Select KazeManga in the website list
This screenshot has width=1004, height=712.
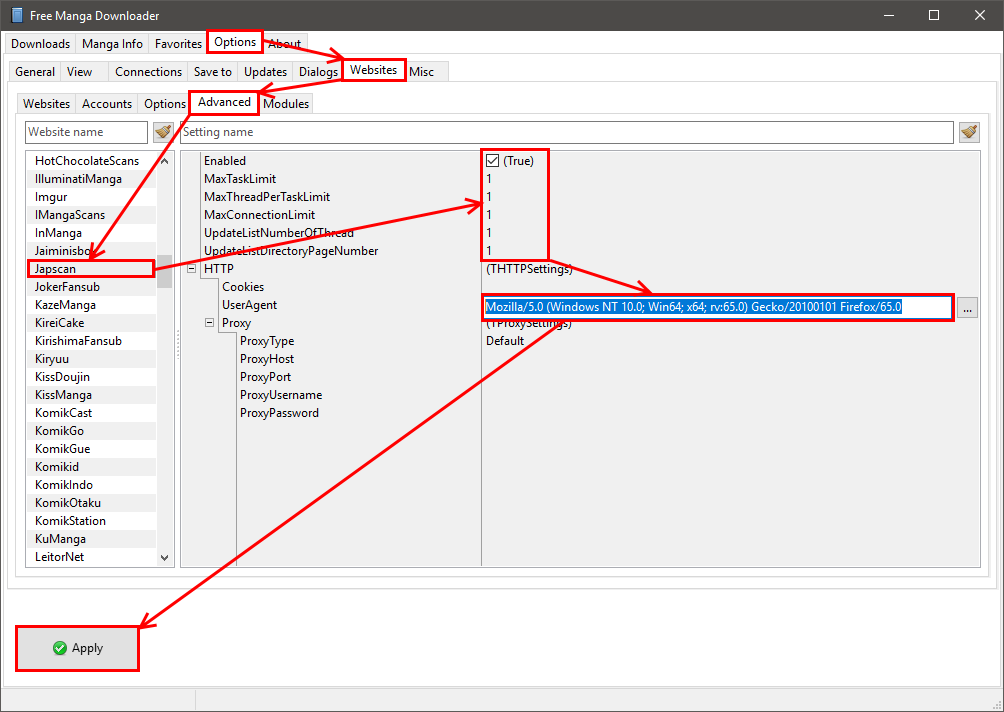[90, 305]
